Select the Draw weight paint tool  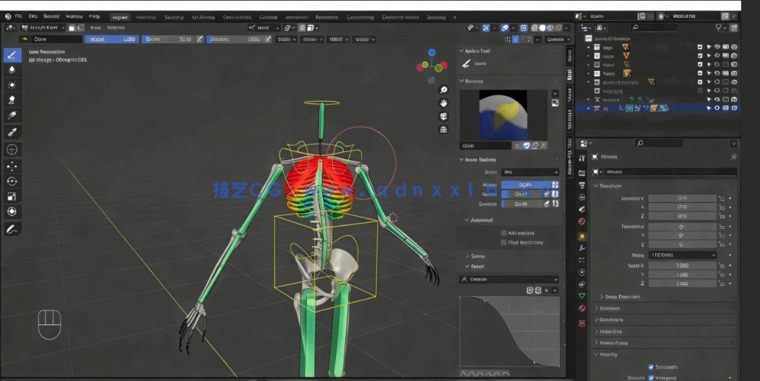click(12, 55)
